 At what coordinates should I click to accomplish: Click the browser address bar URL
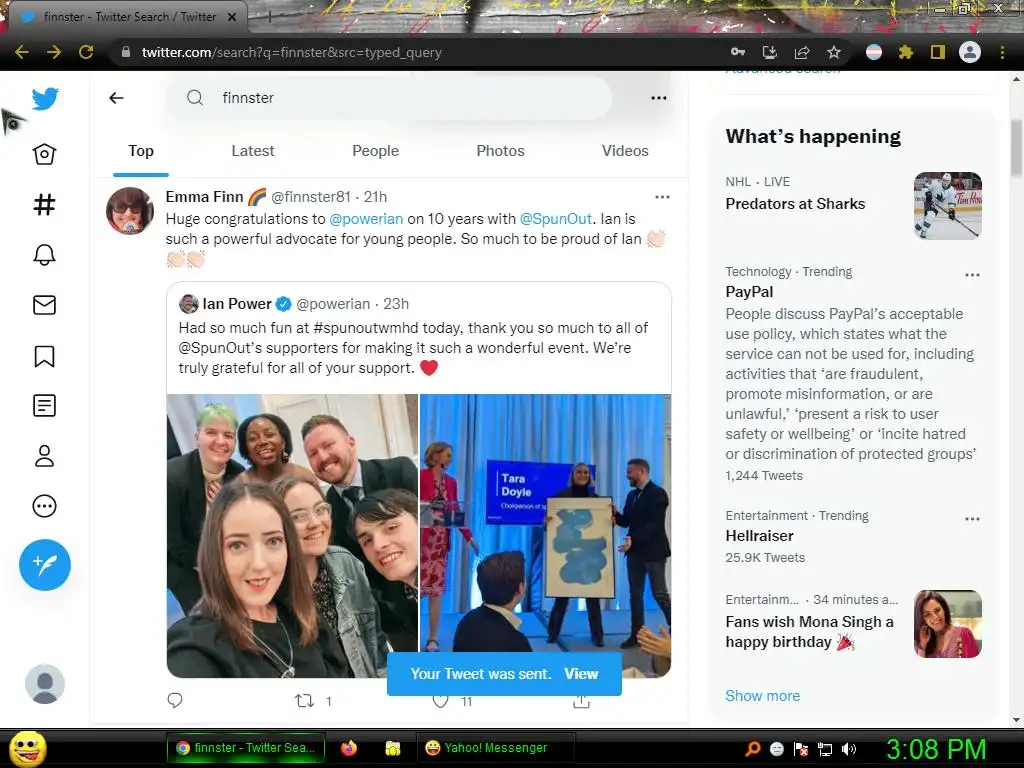291,52
